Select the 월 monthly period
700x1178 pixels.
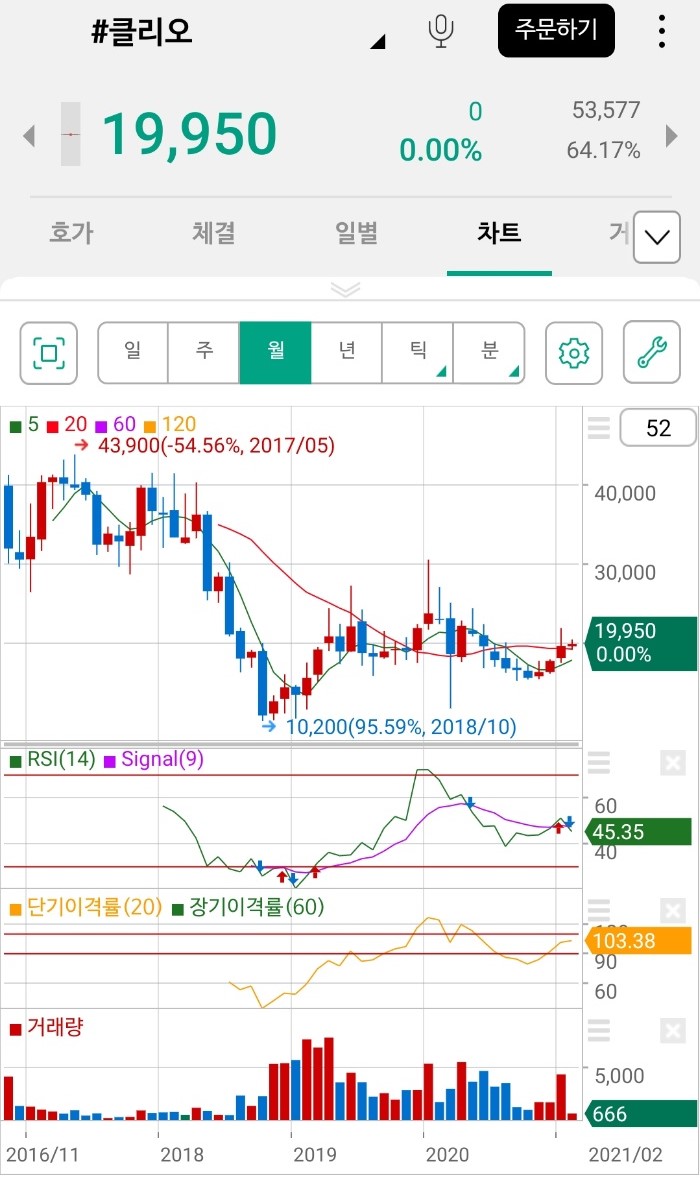pyautogui.click(x=276, y=353)
